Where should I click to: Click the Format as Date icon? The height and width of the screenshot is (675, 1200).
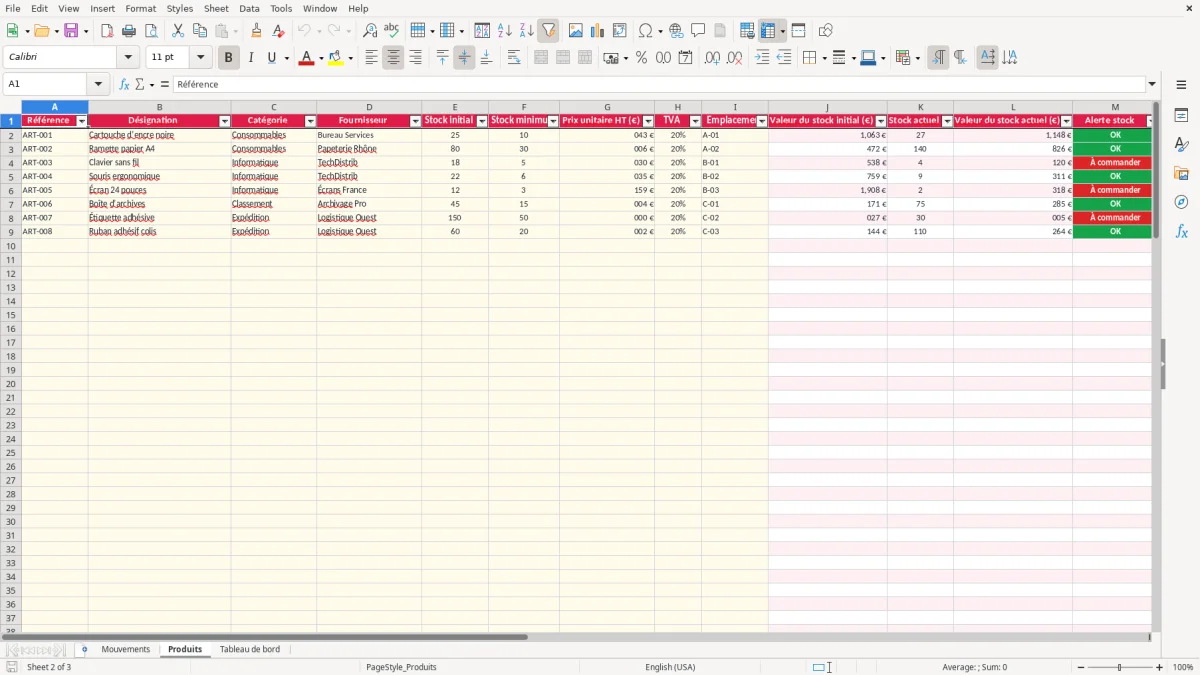tap(685, 58)
